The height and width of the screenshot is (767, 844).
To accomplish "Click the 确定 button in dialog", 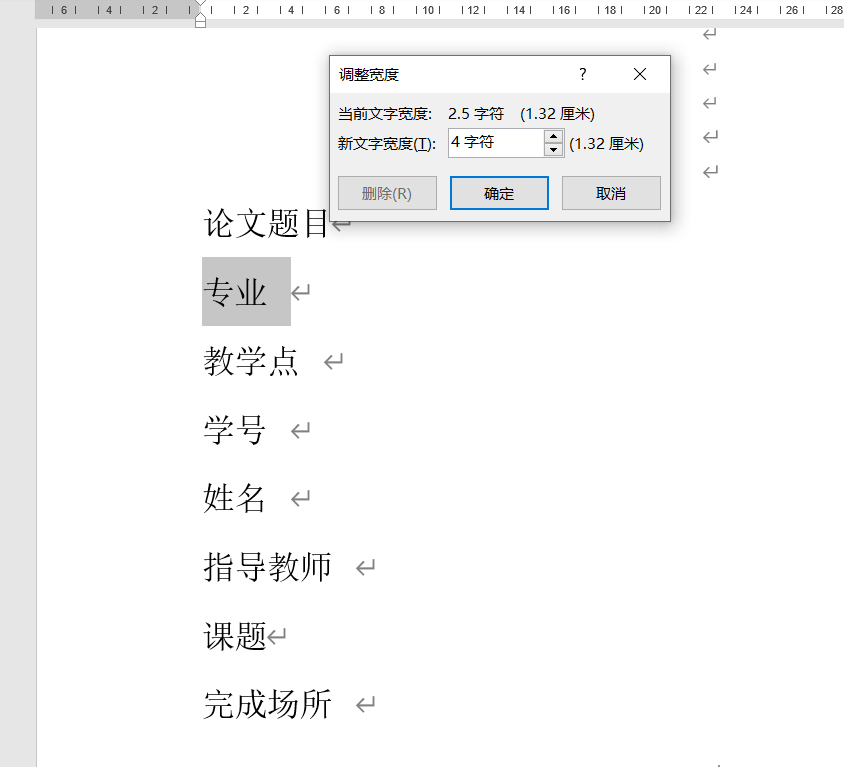I will click(x=499, y=193).
